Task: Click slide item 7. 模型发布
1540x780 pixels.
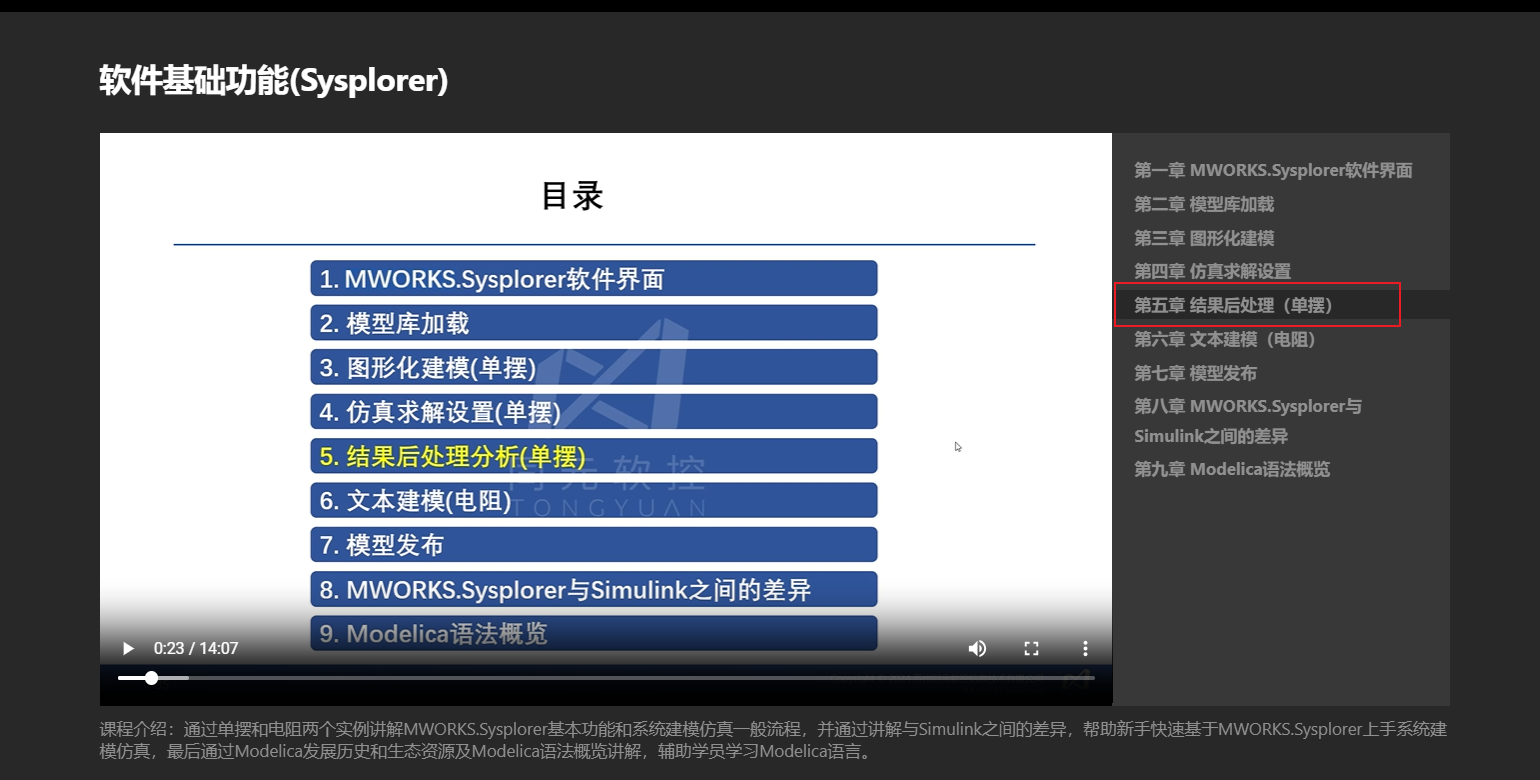Action: point(594,545)
